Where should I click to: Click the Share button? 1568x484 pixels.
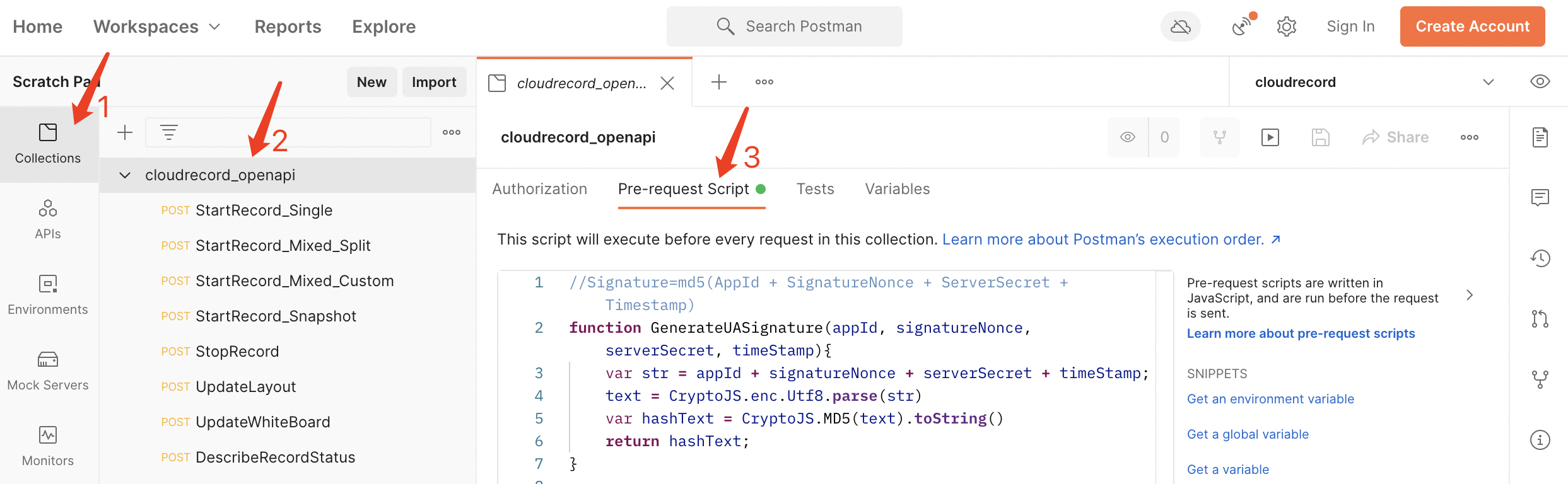click(x=1395, y=137)
